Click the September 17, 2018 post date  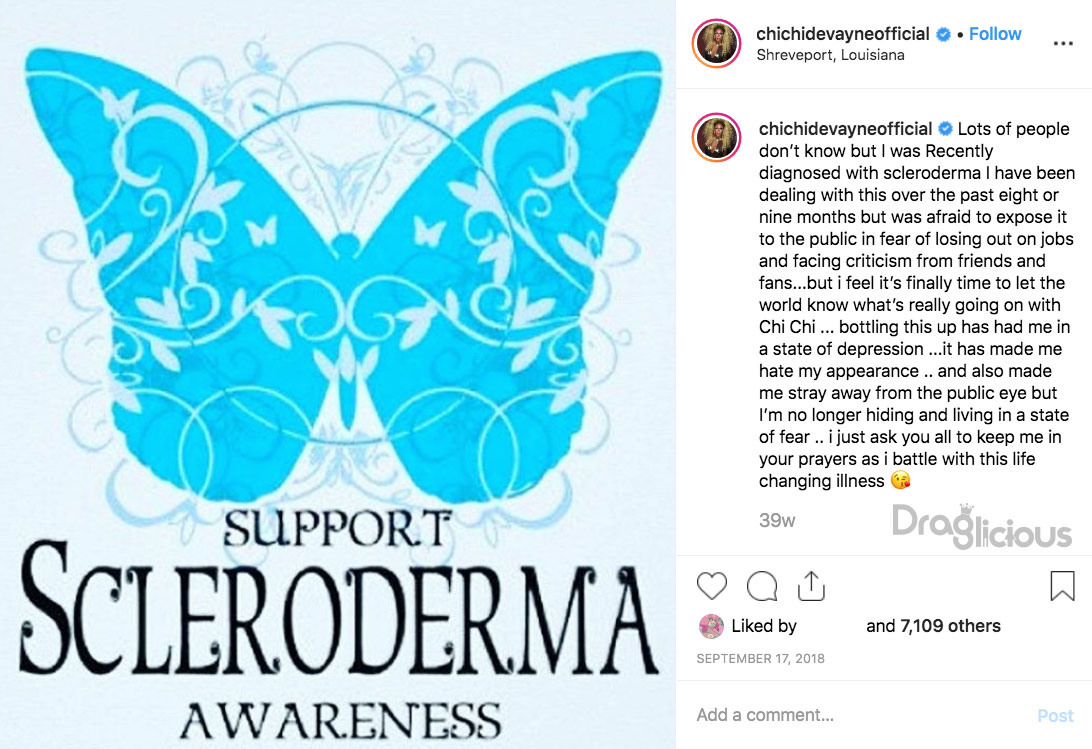760,658
